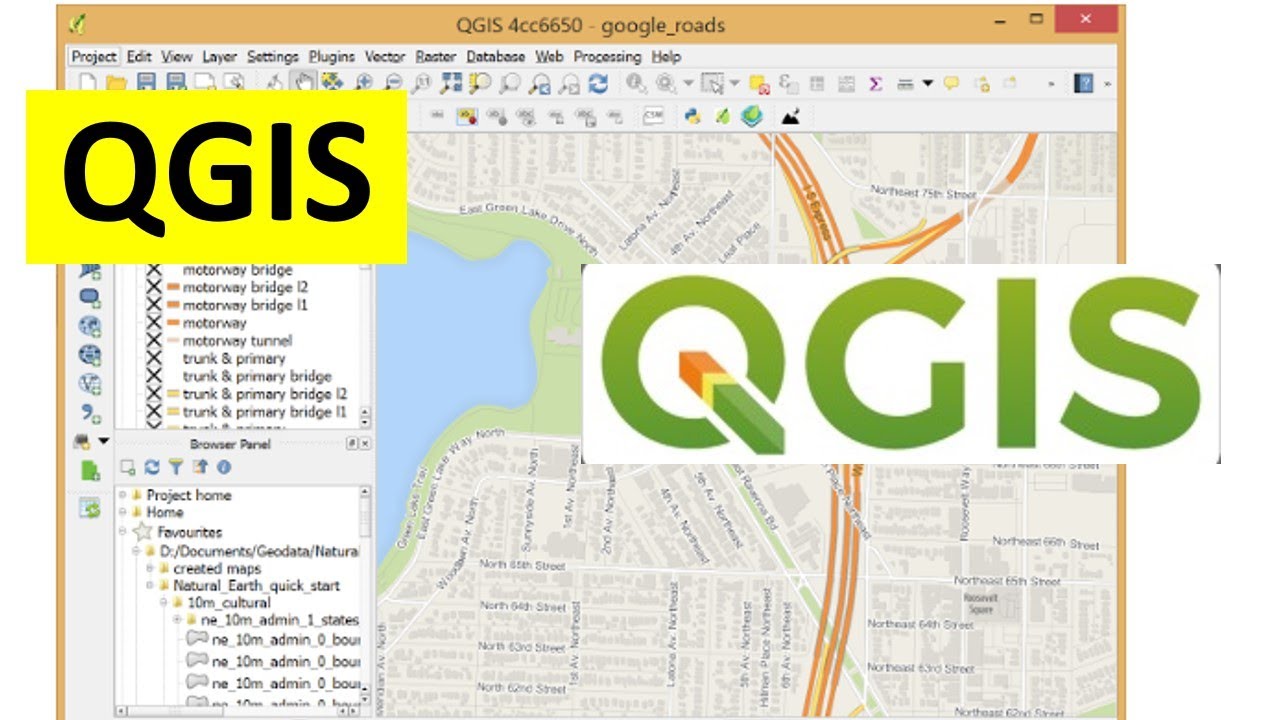Select the Measure line ruler tool
The height and width of the screenshot is (720, 1280).
click(905, 84)
